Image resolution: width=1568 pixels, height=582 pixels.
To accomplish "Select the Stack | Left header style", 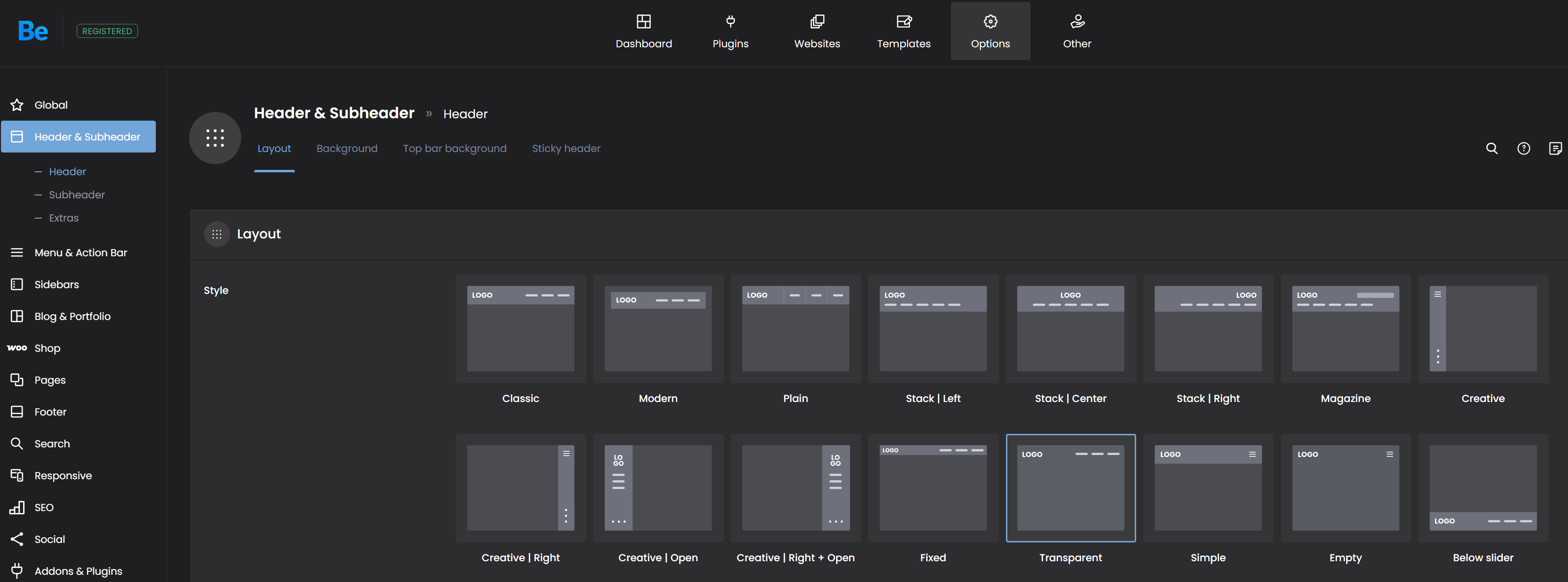I will point(933,329).
